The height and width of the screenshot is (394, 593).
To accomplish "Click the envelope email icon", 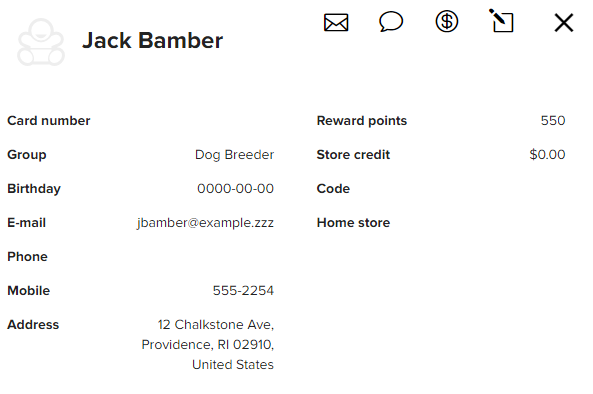I will [x=336, y=22].
